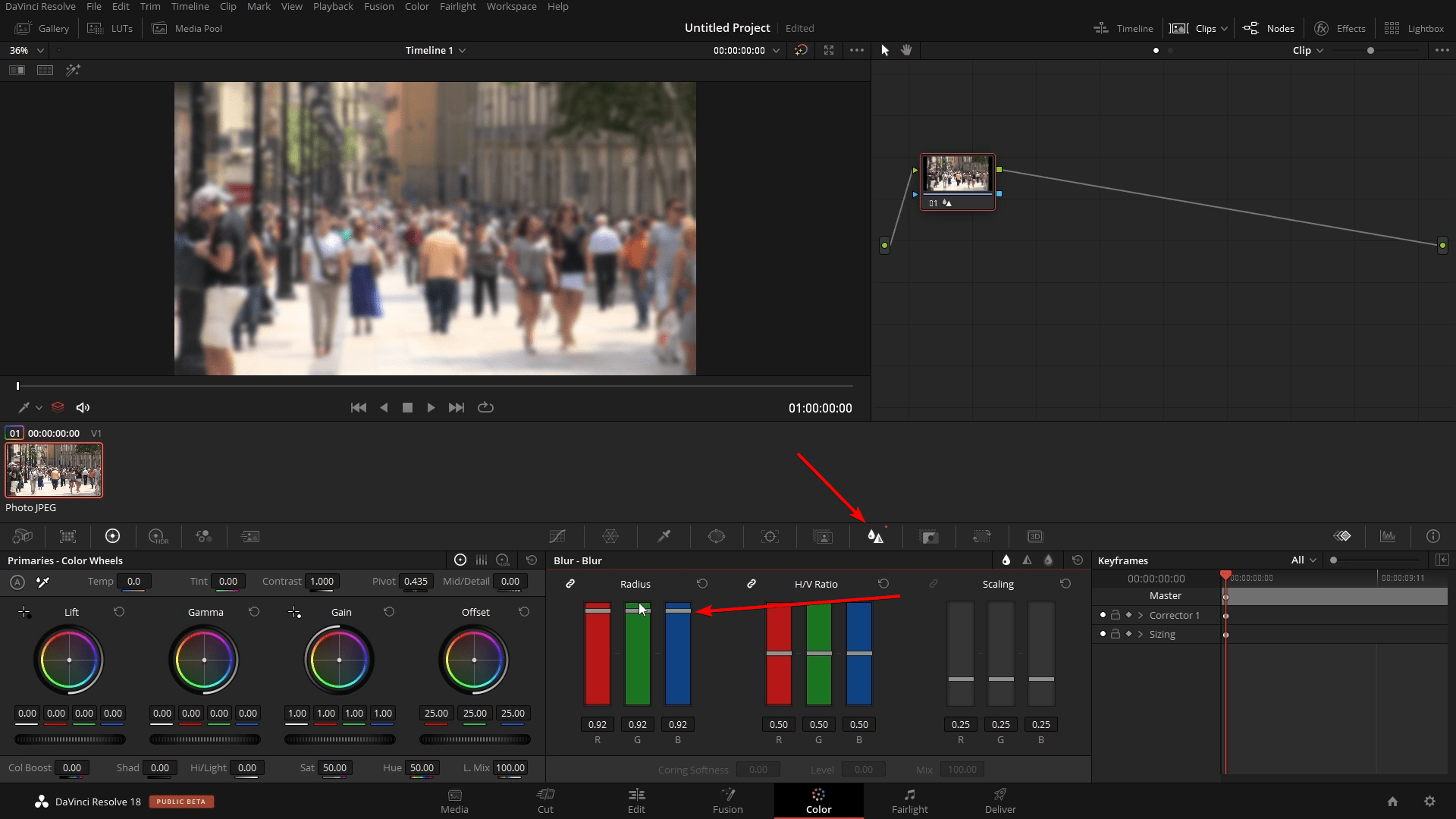Open the Tracker palette
Viewport: 1456px width, 819px height.
point(770,536)
